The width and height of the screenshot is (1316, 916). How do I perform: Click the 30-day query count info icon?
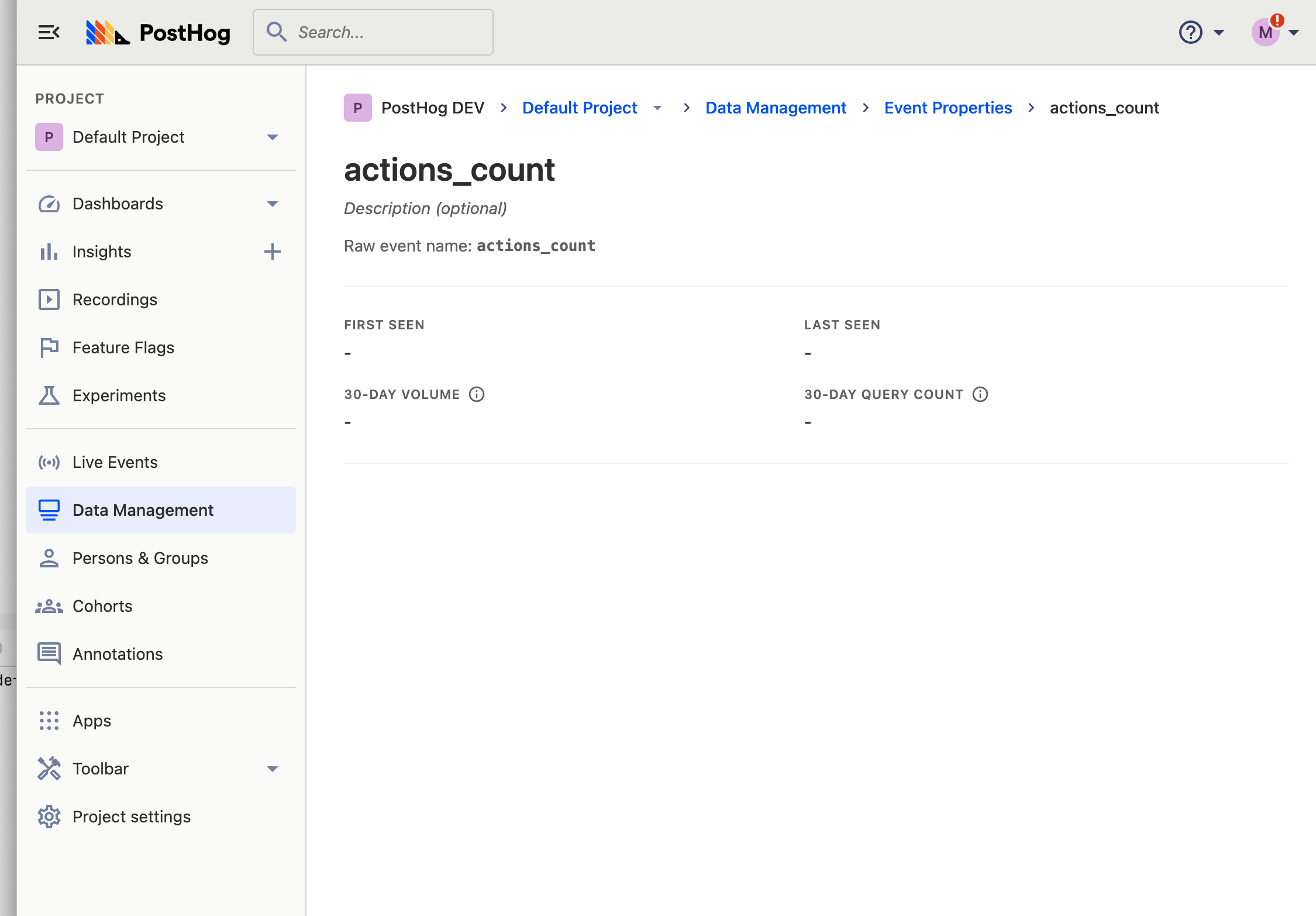click(x=980, y=394)
